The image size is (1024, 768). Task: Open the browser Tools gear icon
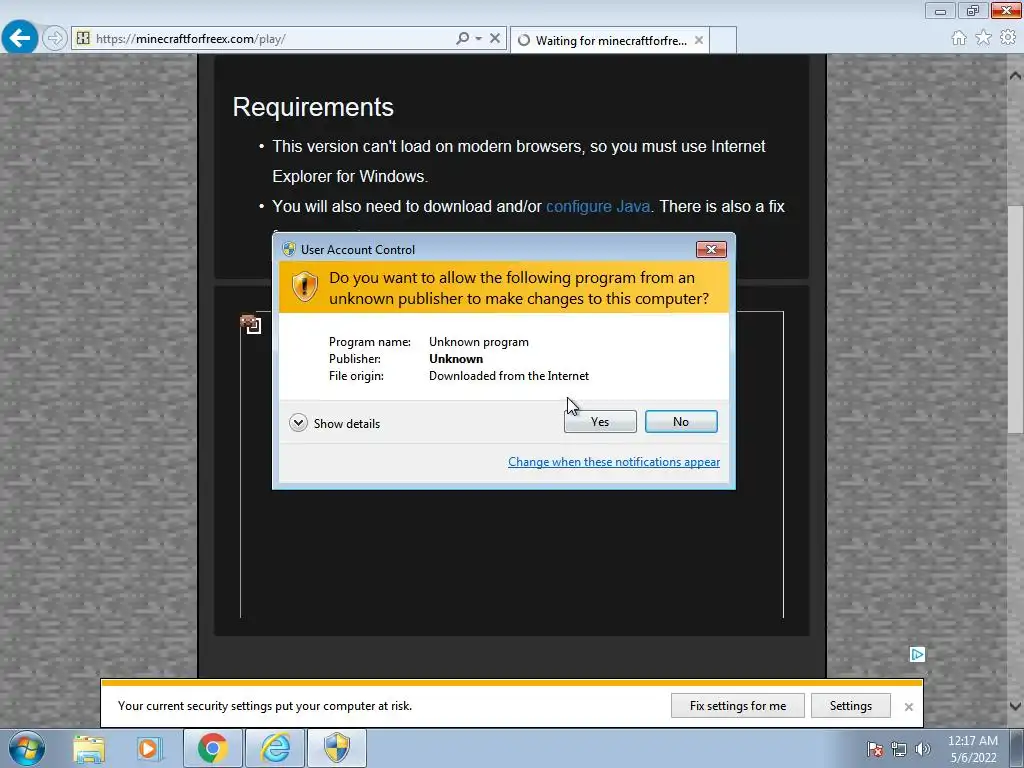point(1008,38)
